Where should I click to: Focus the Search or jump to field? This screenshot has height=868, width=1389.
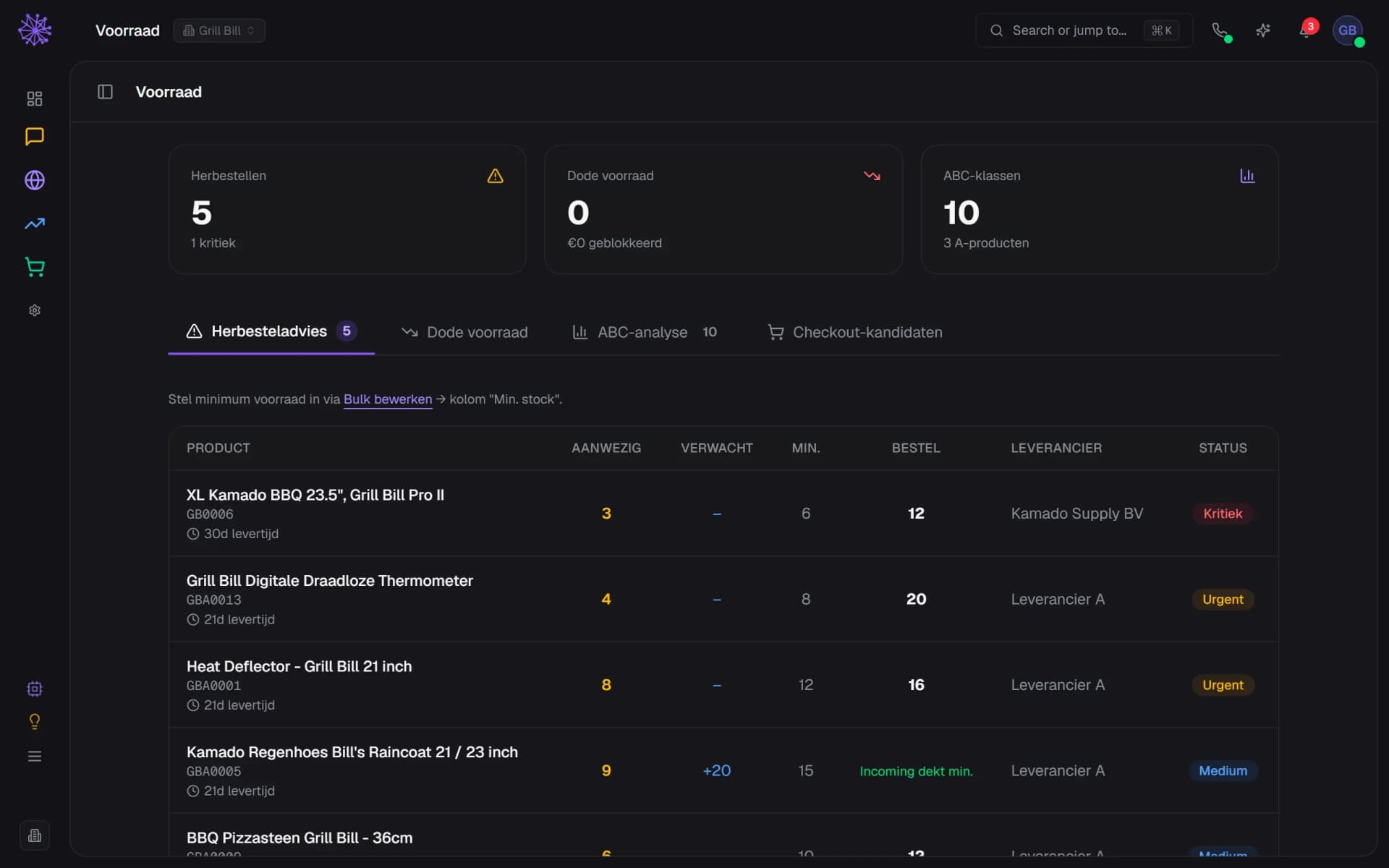1084,30
